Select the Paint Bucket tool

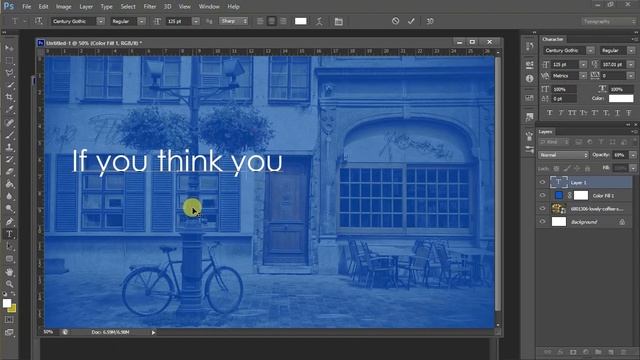point(9,184)
